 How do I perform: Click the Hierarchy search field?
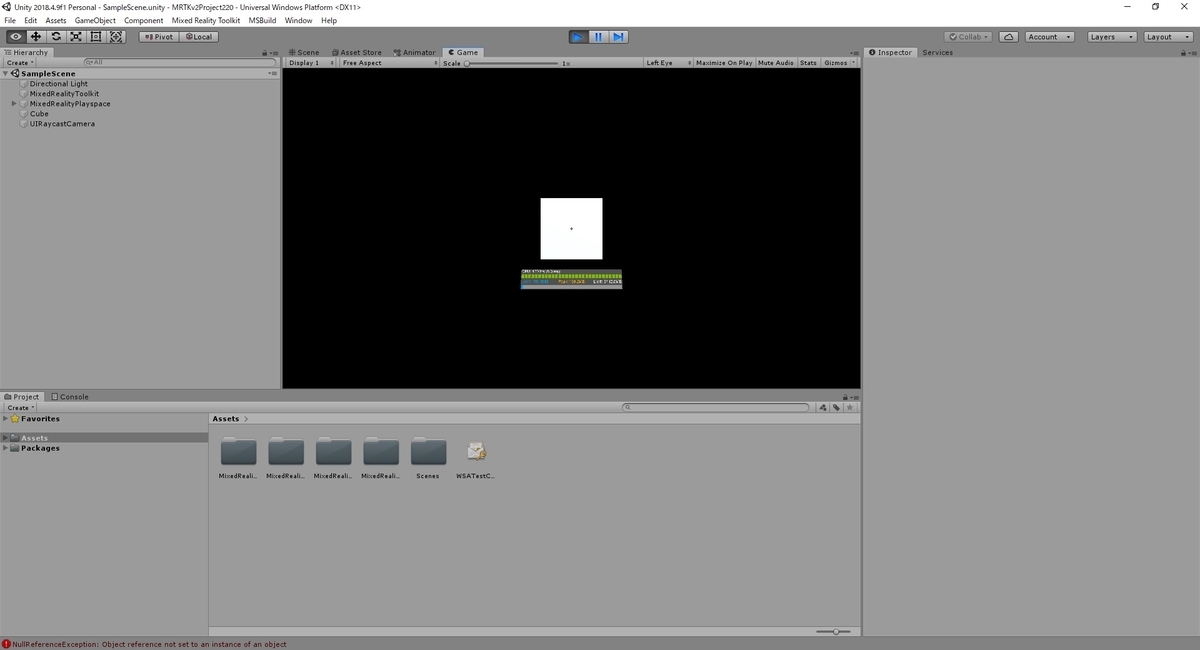pyautogui.click(x=180, y=63)
